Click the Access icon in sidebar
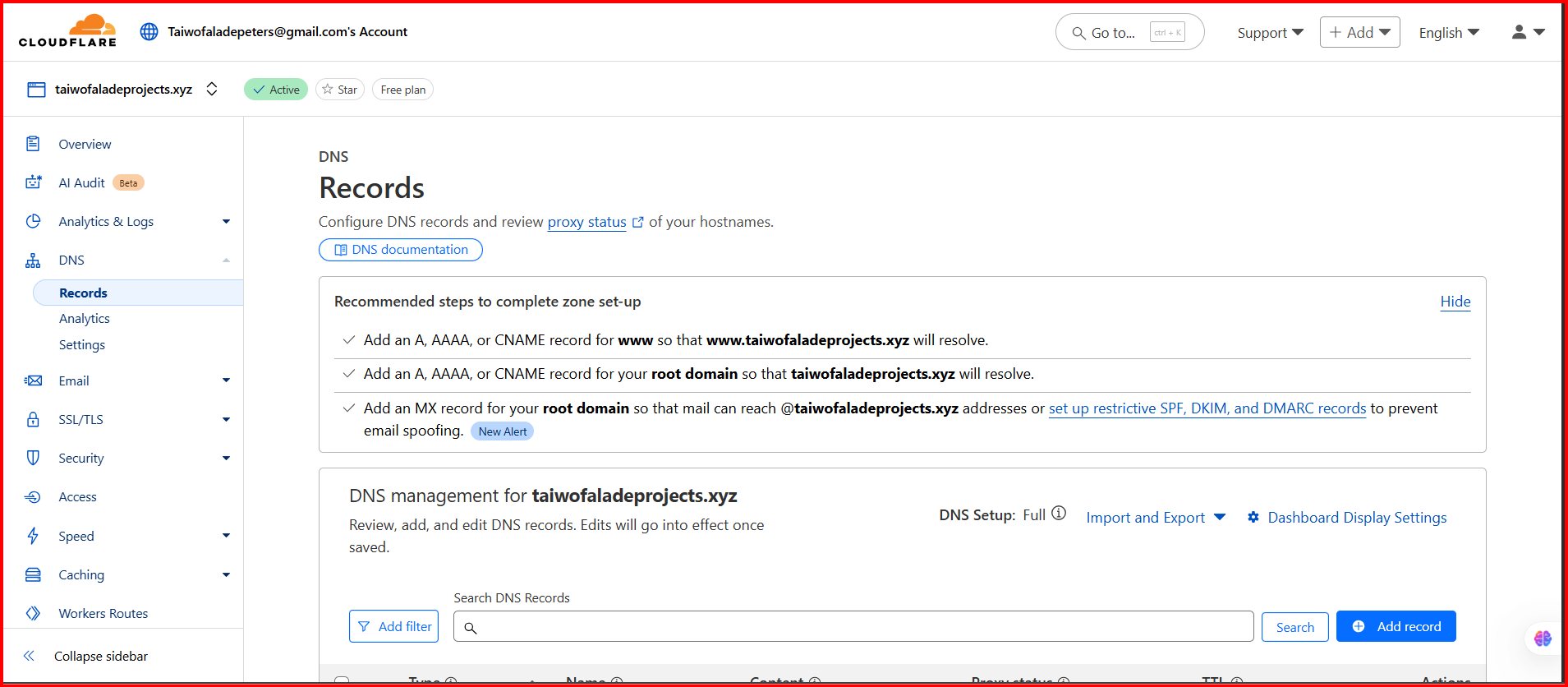The image size is (1568, 687). (33, 496)
